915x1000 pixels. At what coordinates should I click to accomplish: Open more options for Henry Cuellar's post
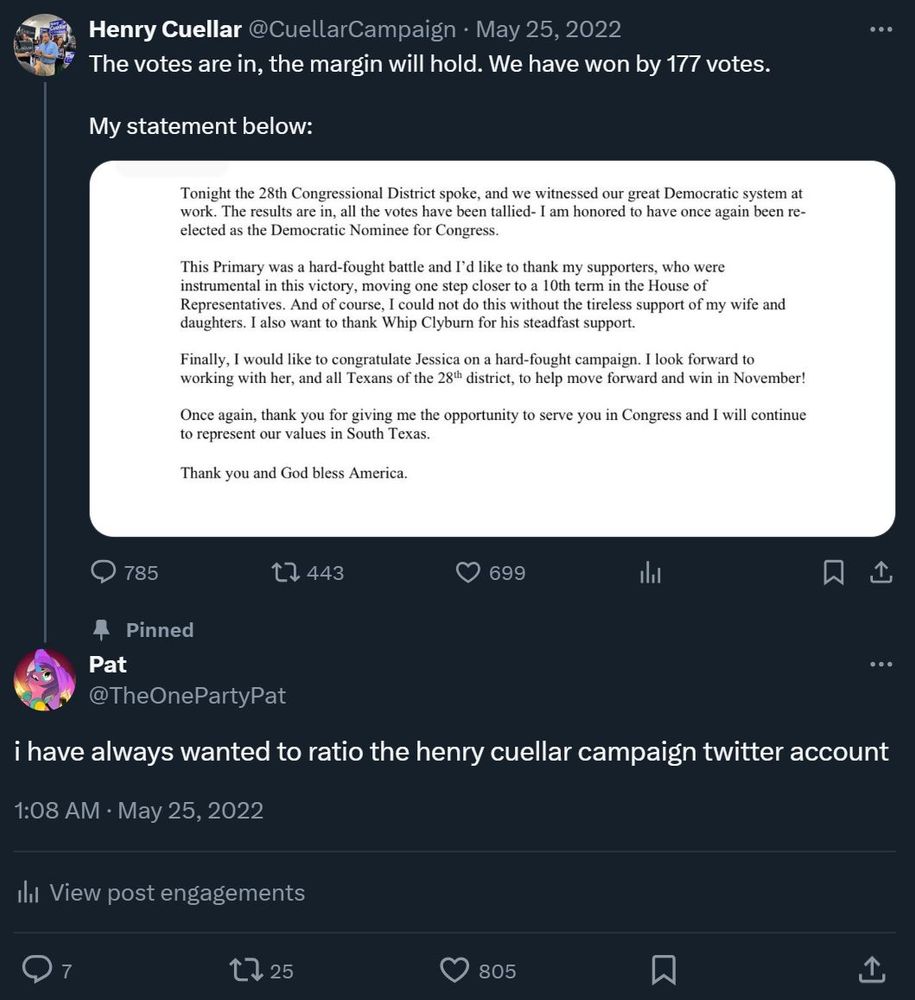tap(881, 29)
